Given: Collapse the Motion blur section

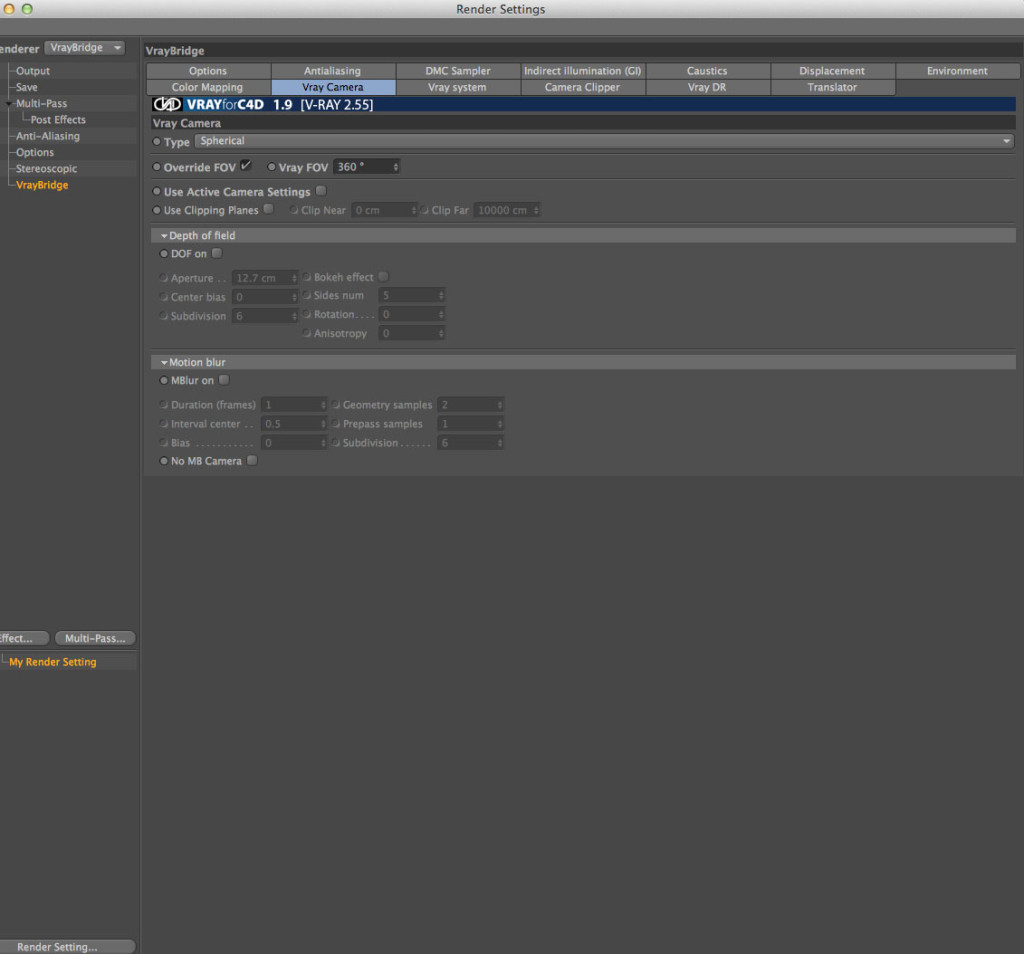Looking at the screenshot, I should [165, 362].
